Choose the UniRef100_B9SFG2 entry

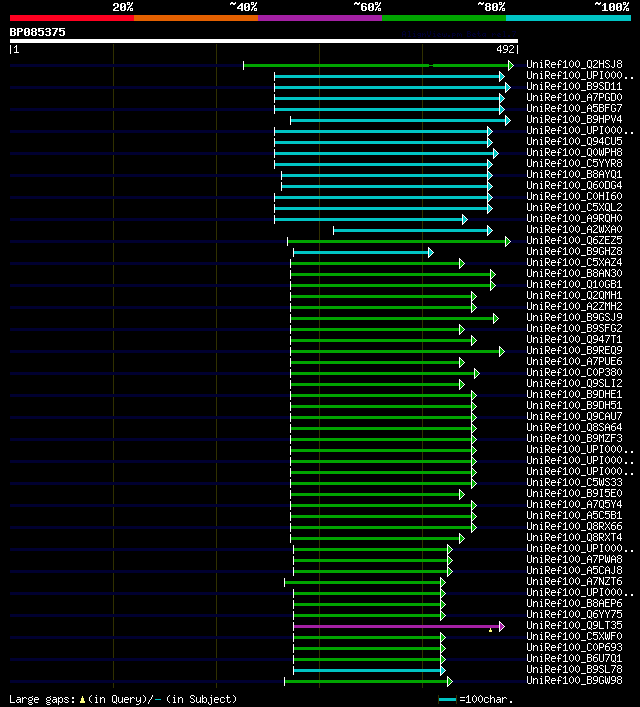[x=574, y=329]
